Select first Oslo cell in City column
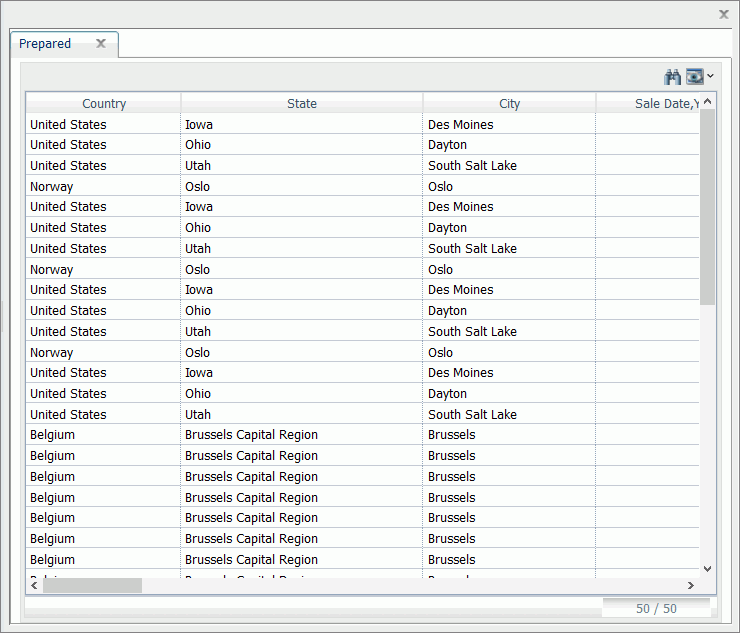Image resolution: width=740 pixels, height=633 pixels. click(x=509, y=186)
